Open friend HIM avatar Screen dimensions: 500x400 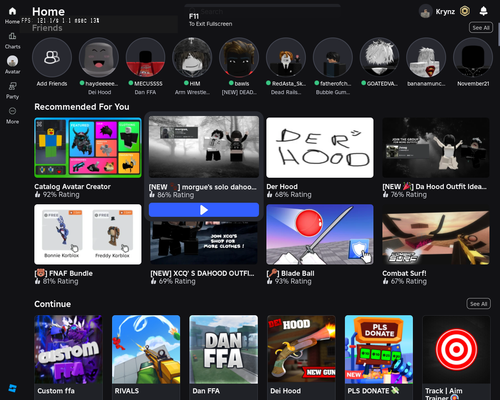[x=192, y=57]
